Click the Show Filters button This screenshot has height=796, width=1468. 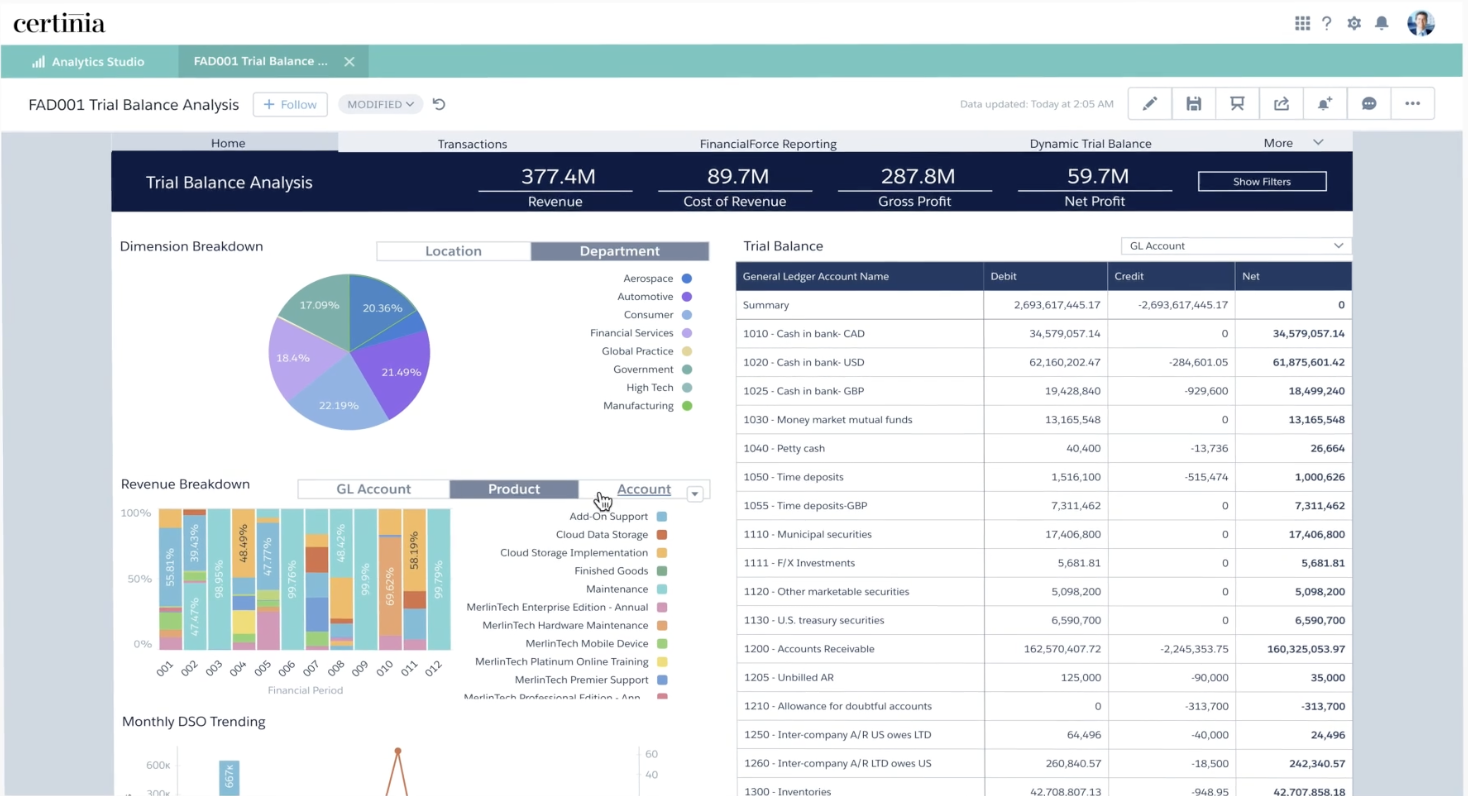[1262, 181]
